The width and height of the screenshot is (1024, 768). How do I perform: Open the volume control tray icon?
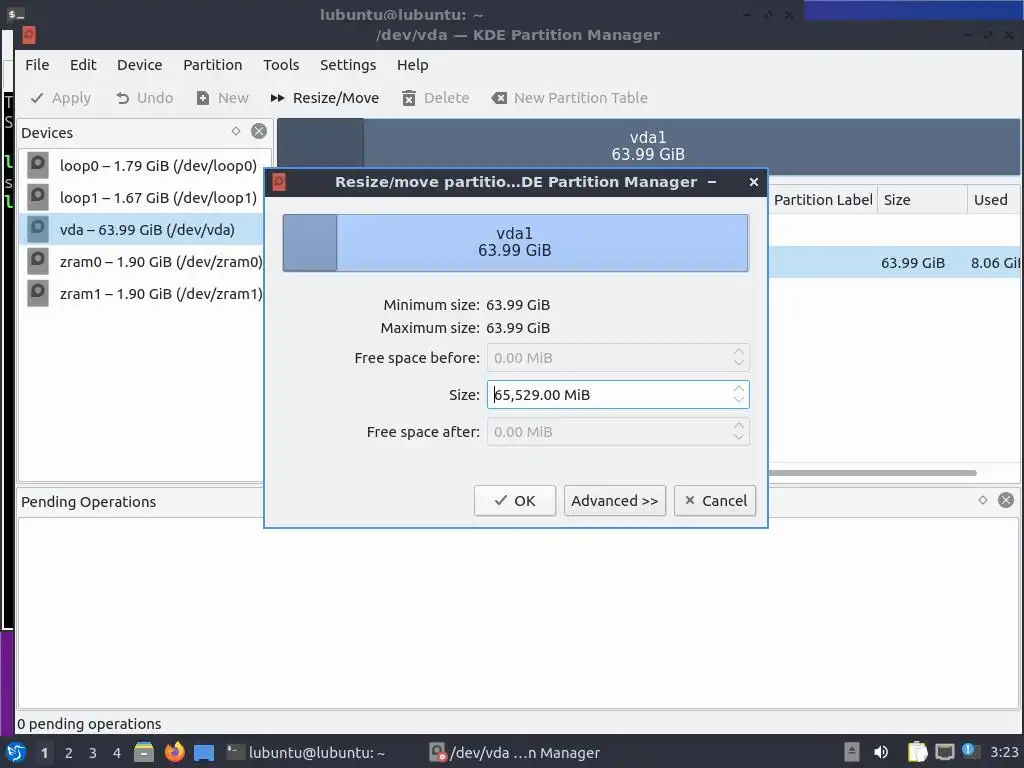tap(881, 752)
